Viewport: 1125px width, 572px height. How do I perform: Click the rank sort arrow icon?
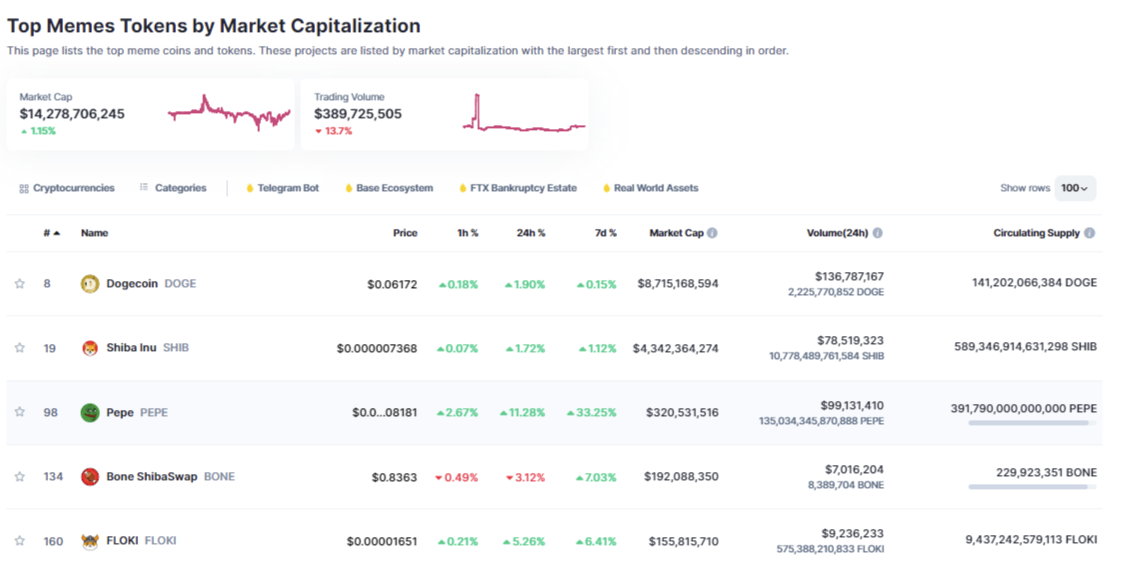pyautogui.click(x=57, y=233)
